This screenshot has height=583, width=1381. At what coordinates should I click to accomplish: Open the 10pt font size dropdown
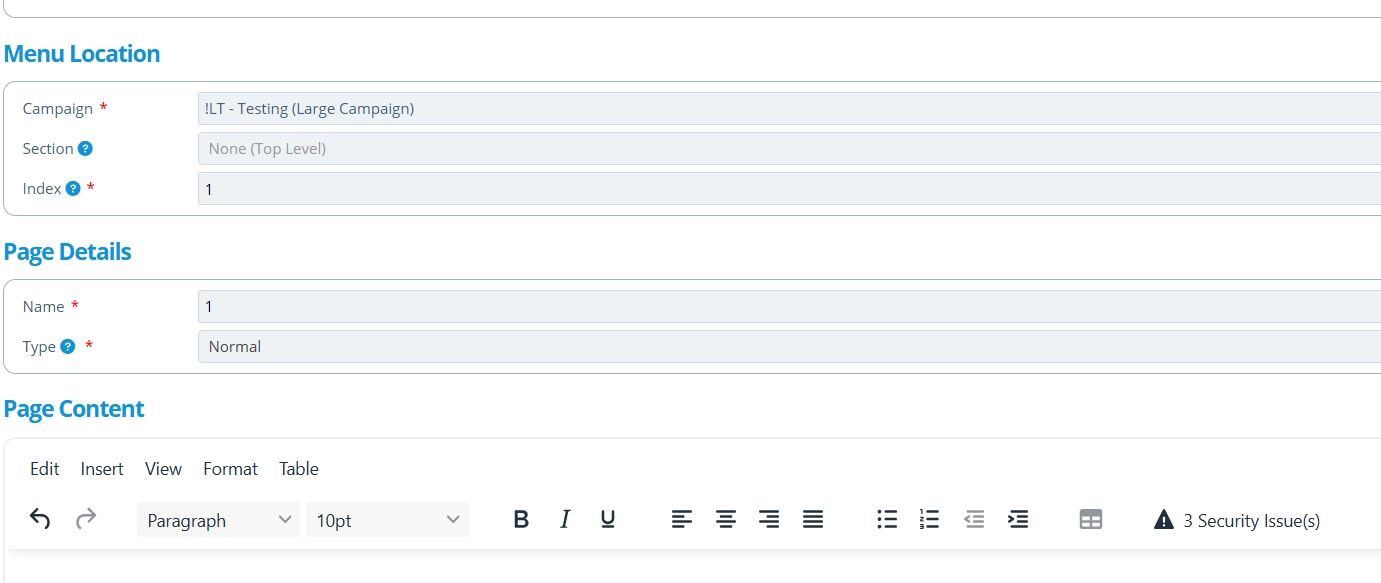(387, 520)
